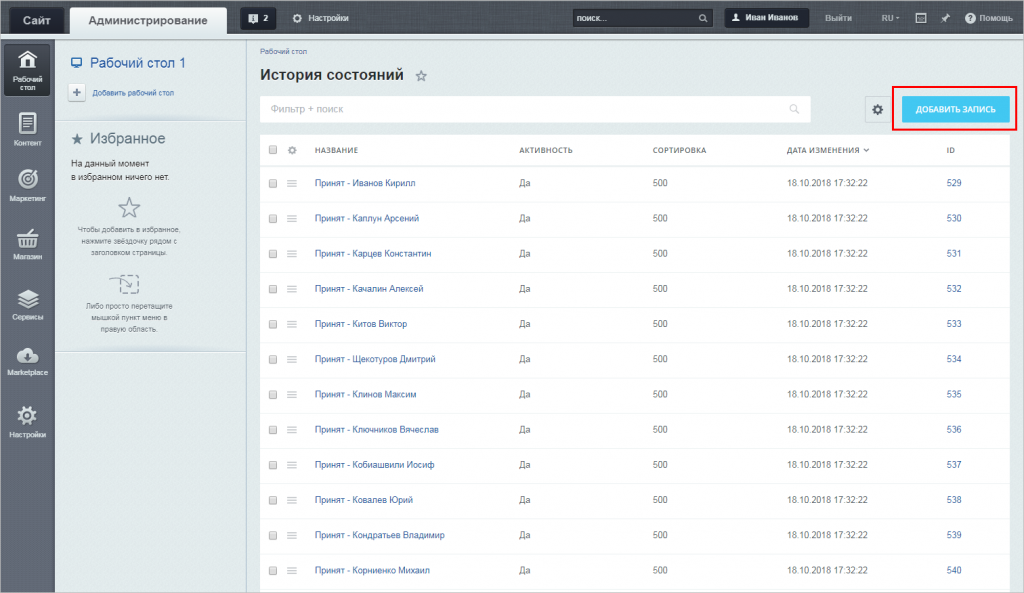Click the Иван Иванов user button
The image size is (1024, 593).
pyautogui.click(x=766, y=18)
